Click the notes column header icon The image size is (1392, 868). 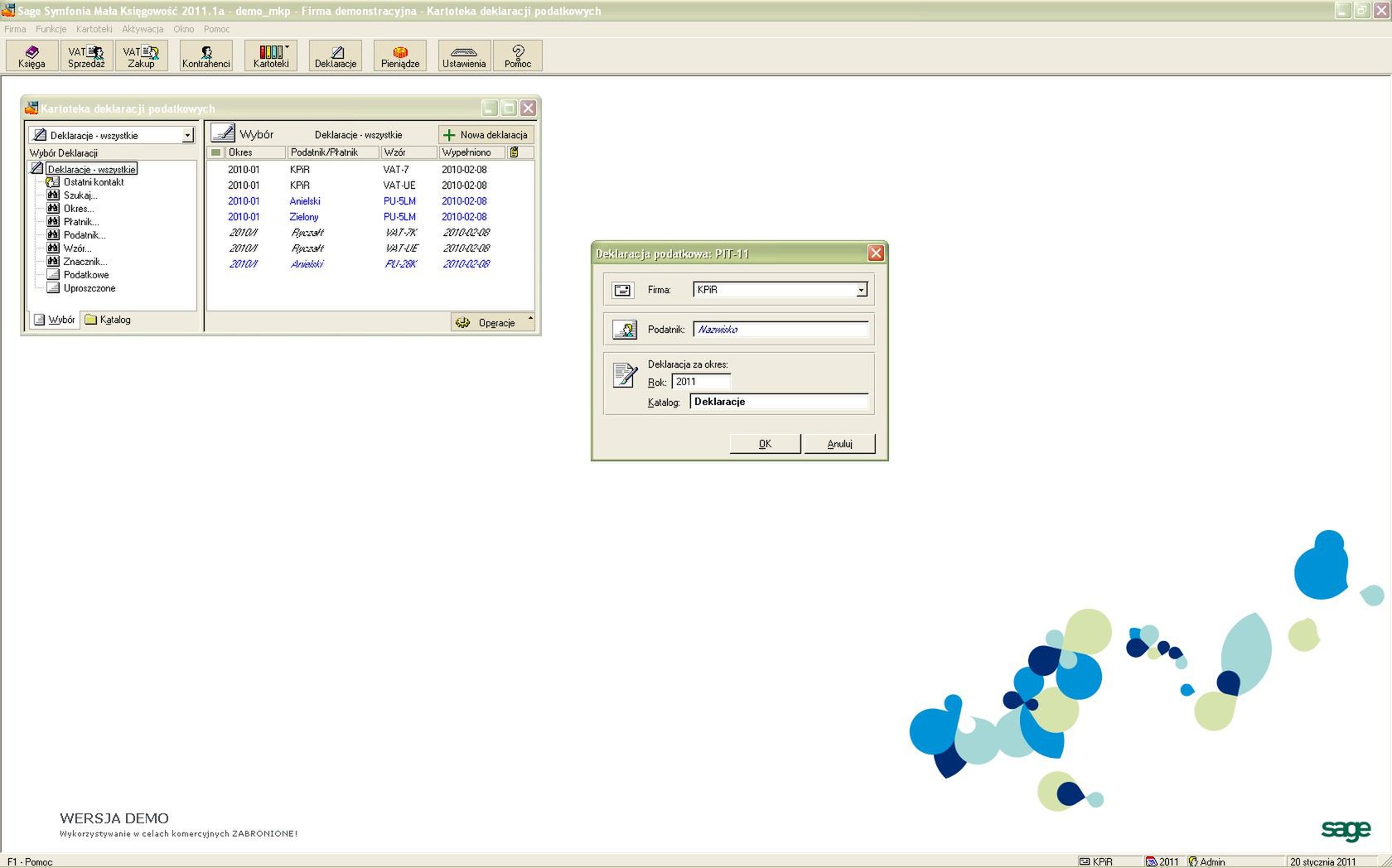pos(514,152)
